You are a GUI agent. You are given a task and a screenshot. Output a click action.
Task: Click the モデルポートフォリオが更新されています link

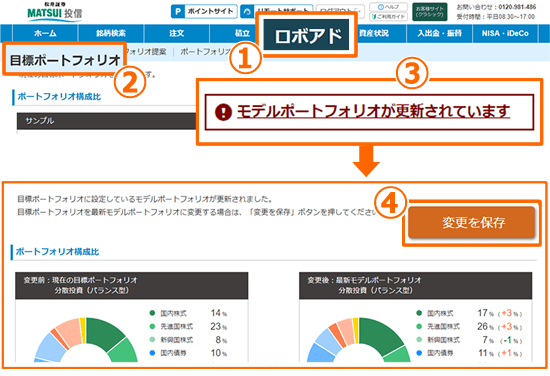pos(373,112)
